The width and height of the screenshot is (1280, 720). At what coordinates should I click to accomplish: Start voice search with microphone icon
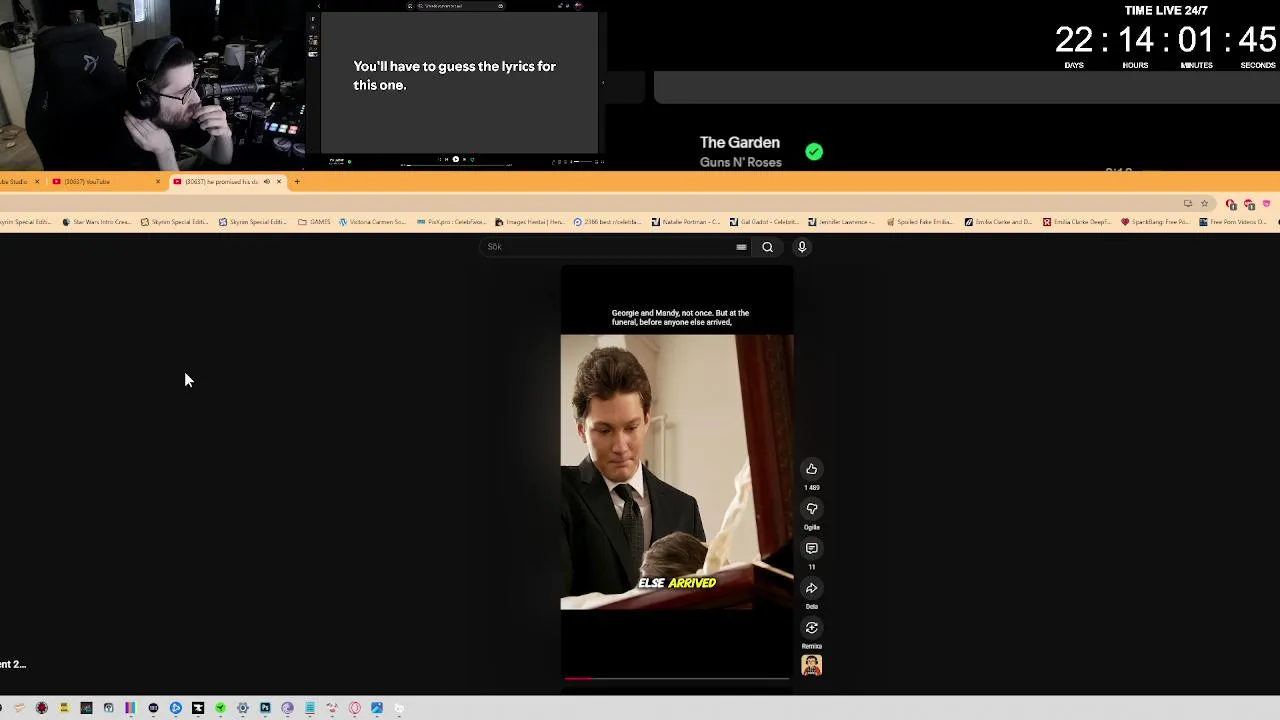pos(801,247)
